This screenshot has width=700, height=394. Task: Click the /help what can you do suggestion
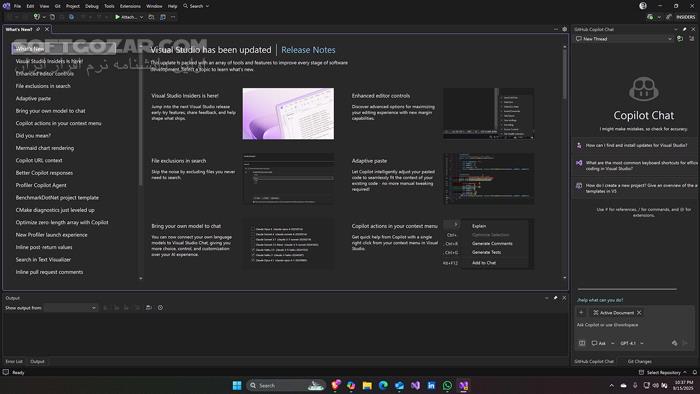[x=600, y=300]
